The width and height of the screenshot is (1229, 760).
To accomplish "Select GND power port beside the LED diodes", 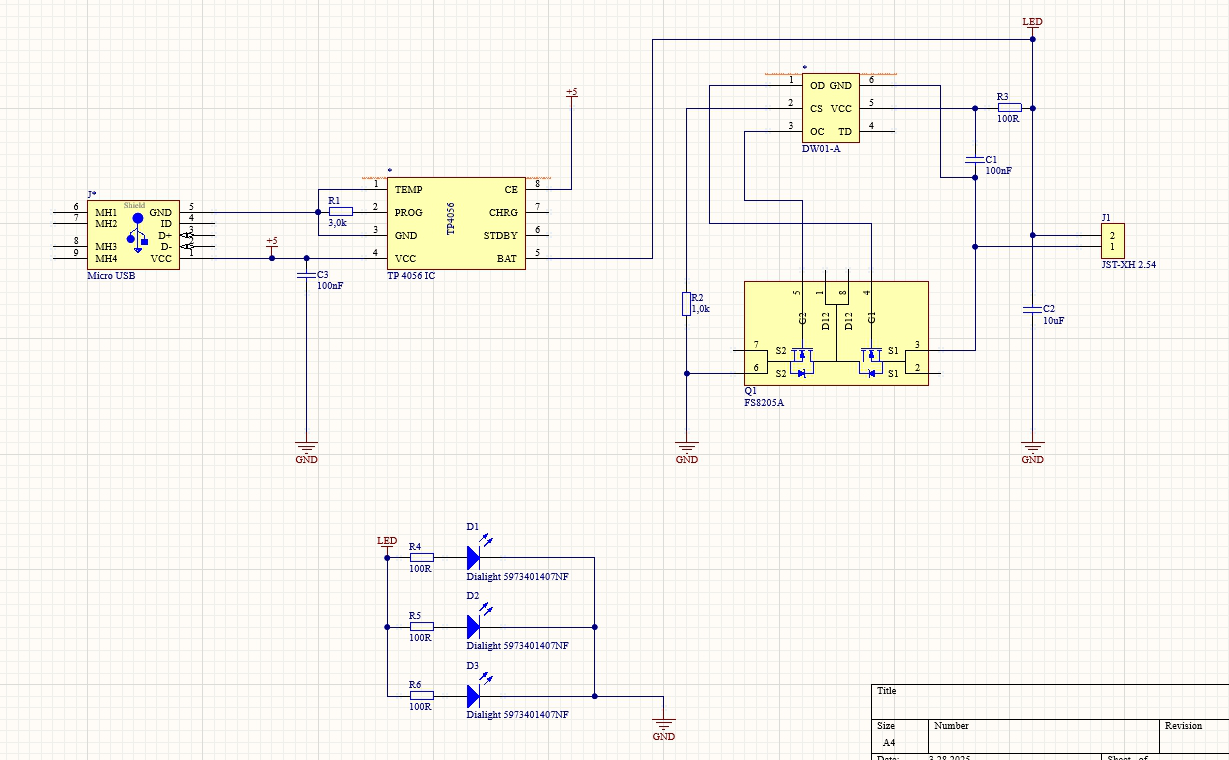I will (663, 729).
